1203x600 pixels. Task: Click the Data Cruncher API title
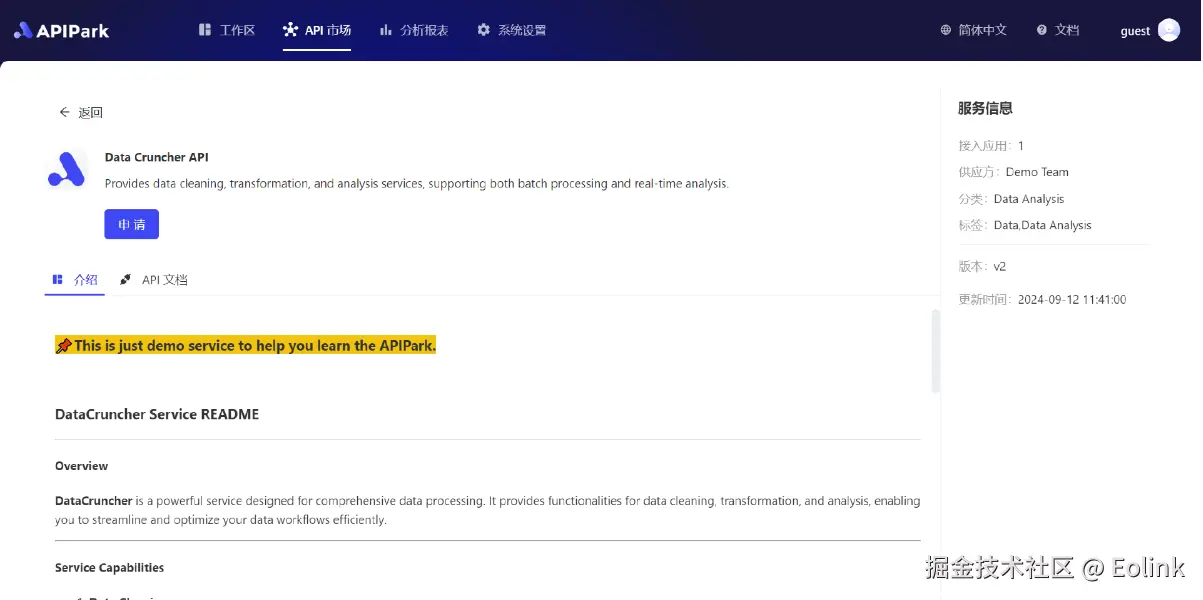[157, 157]
